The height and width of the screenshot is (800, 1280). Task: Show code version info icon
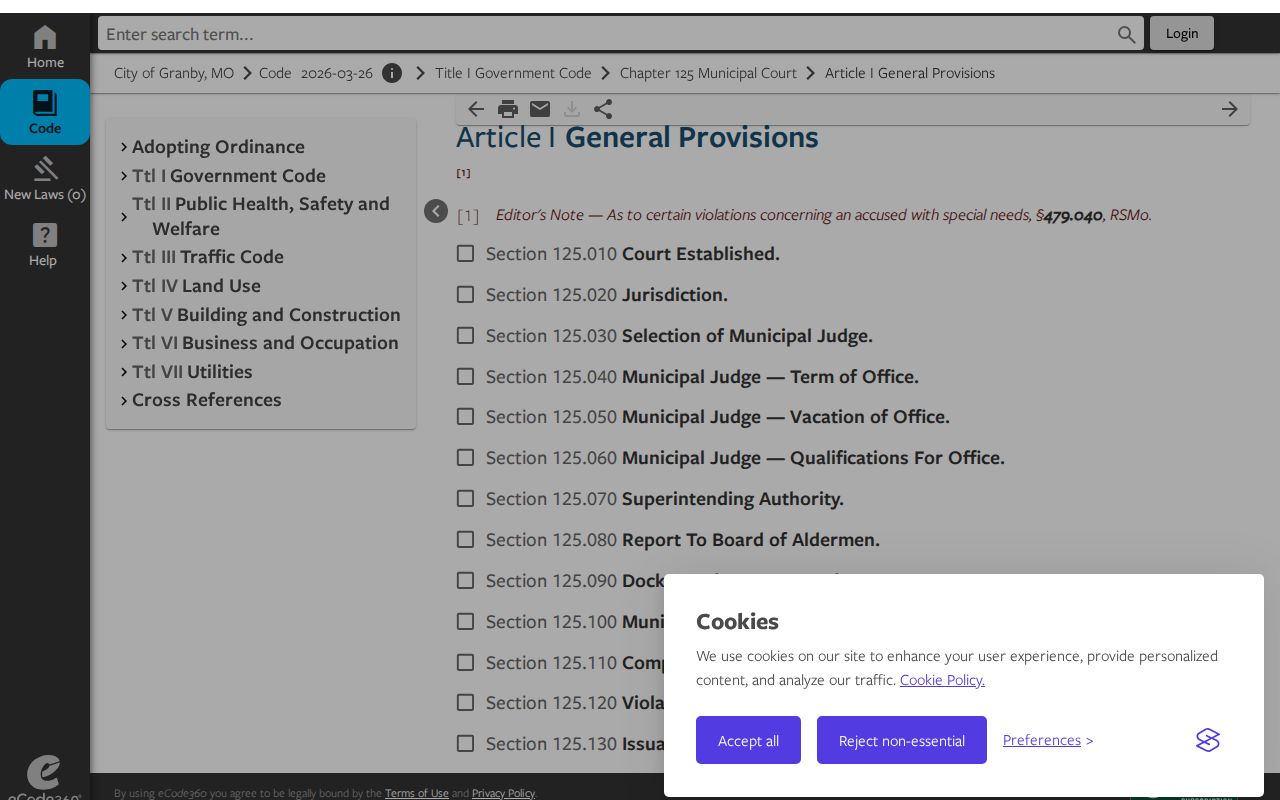coord(392,73)
